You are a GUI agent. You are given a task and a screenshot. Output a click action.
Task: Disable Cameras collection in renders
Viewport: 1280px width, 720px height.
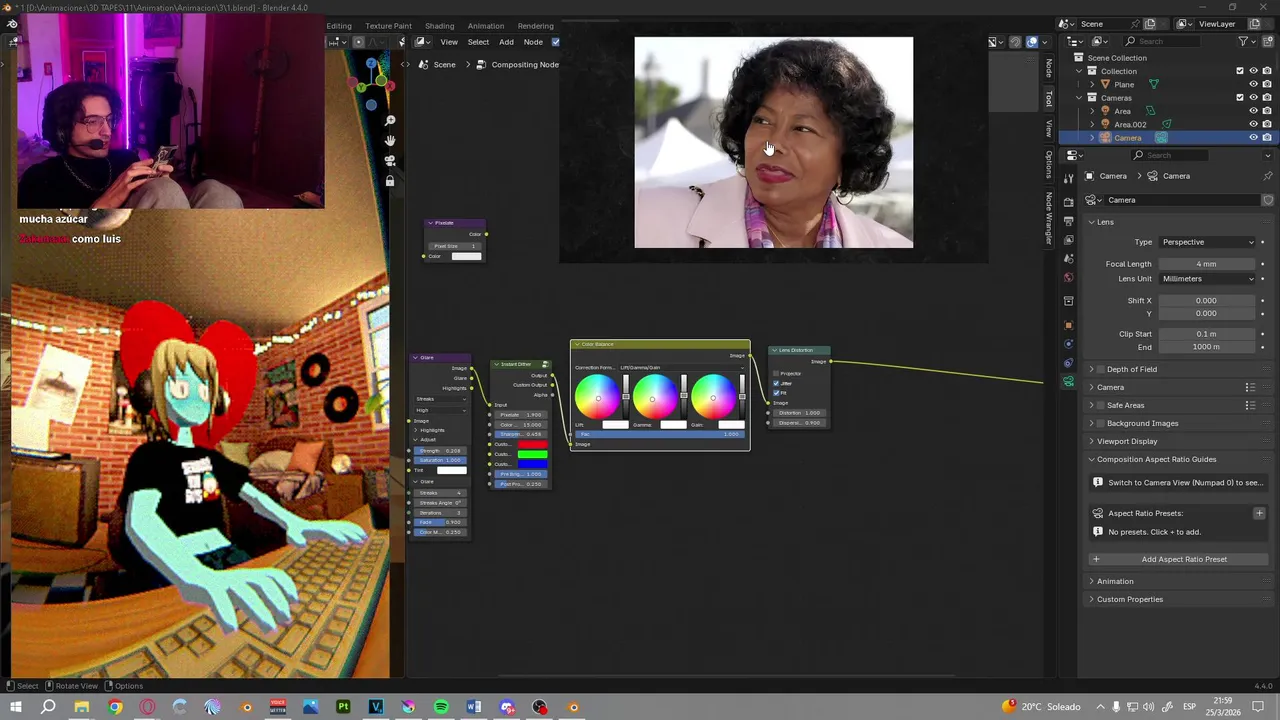(x=1267, y=98)
